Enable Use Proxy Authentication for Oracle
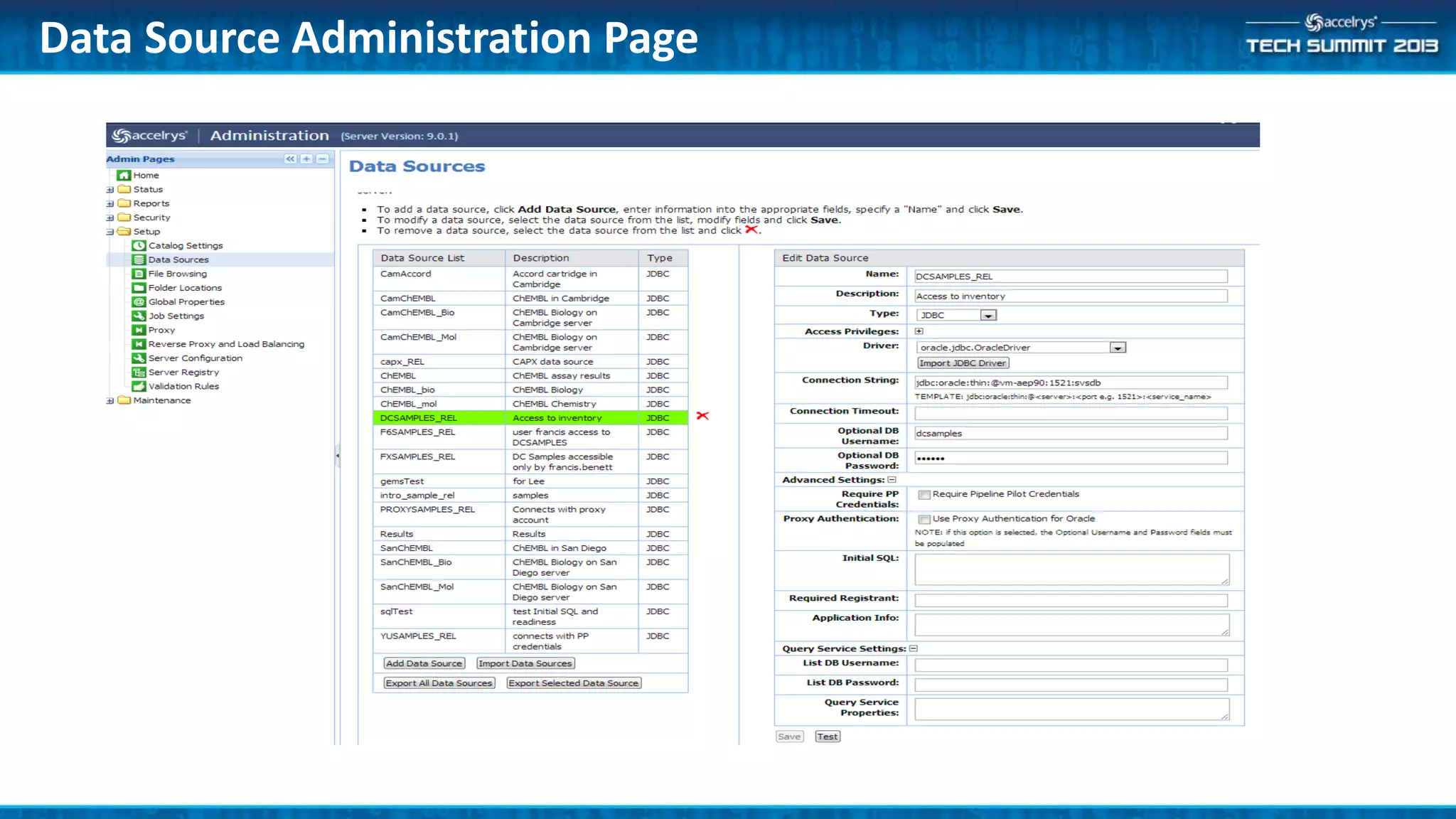 tap(924, 520)
